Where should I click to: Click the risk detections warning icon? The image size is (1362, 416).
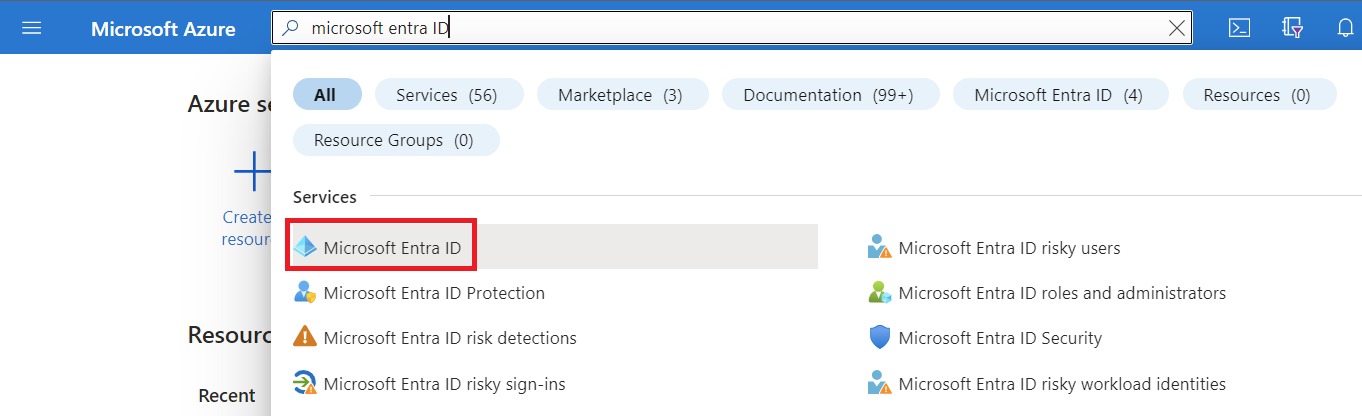[x=305, y=338]
